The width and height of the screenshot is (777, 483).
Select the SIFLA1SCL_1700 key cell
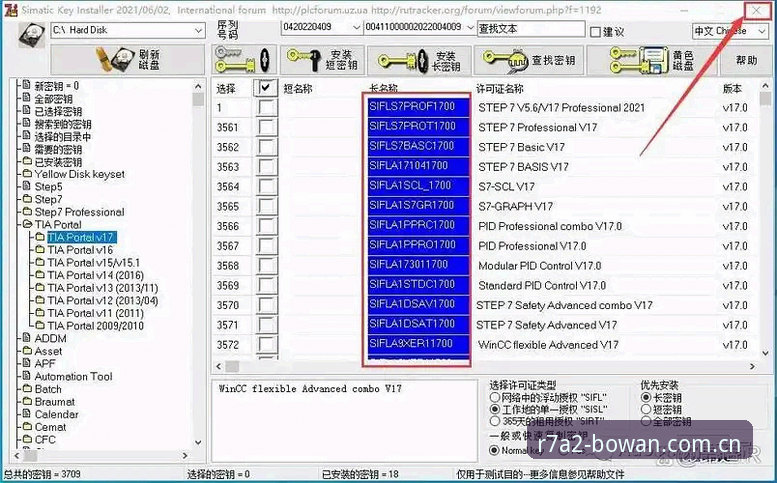[418, 186]
